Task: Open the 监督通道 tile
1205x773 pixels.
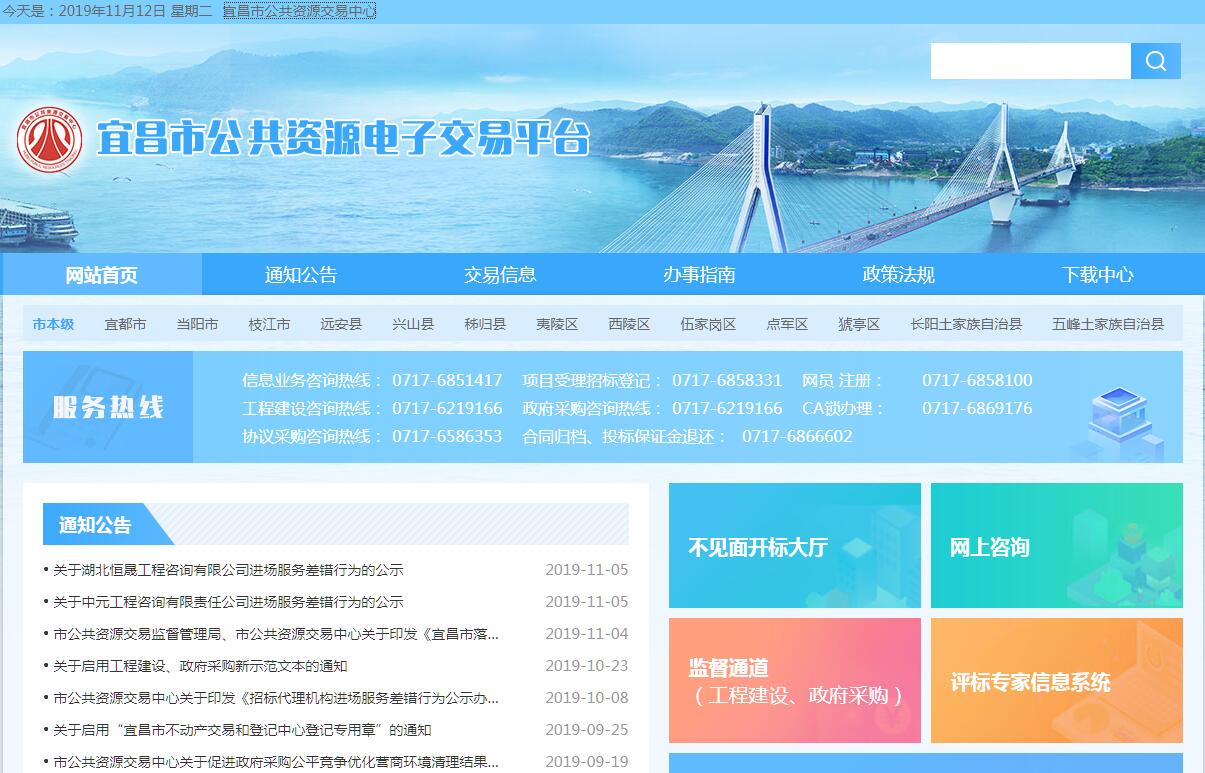Action: (x=794, y=681)
